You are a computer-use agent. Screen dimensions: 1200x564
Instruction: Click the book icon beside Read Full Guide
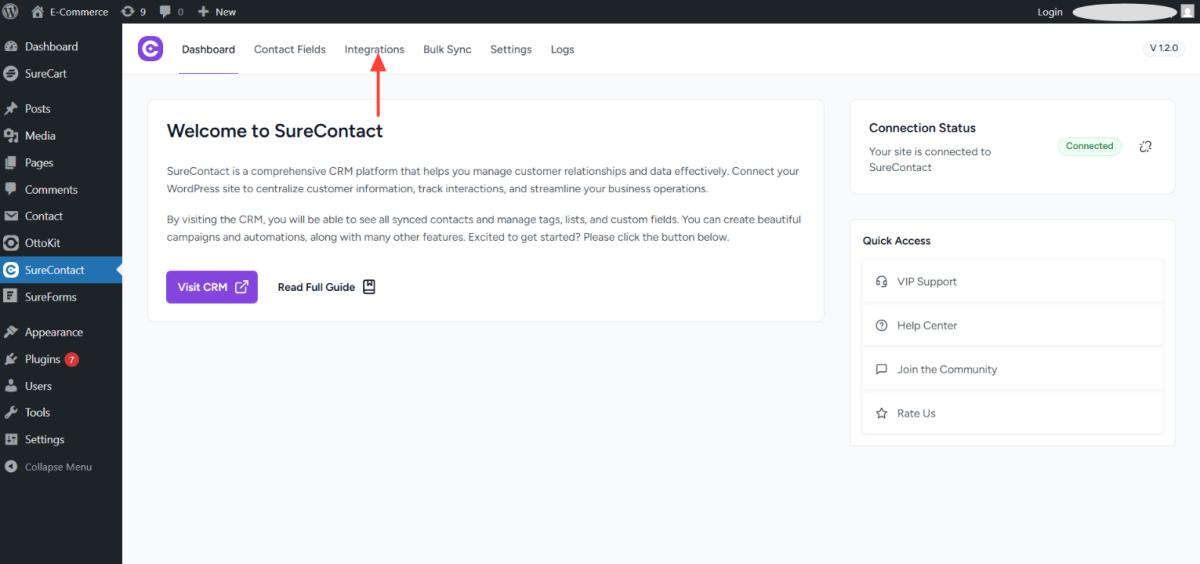point(369,287)
